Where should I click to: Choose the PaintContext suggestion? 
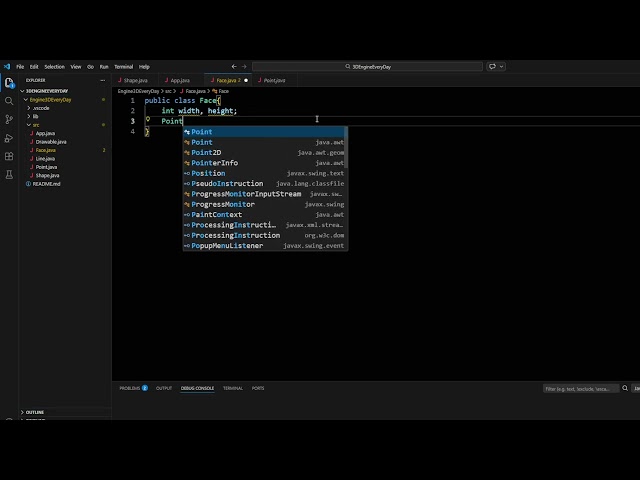pos(264,215)
